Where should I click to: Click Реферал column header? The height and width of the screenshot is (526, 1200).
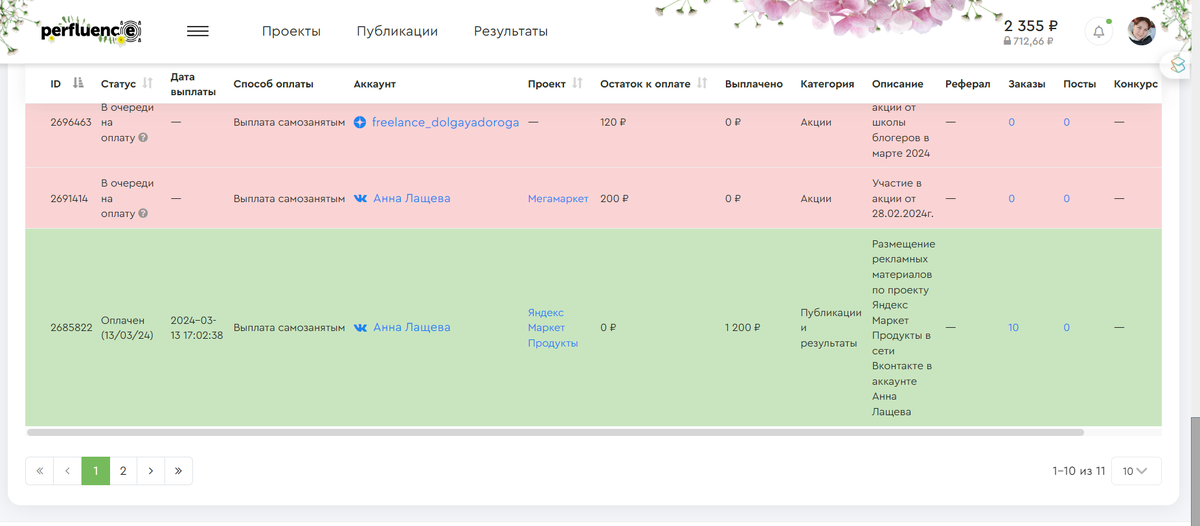pyautogui.click(x=967, y=84)
